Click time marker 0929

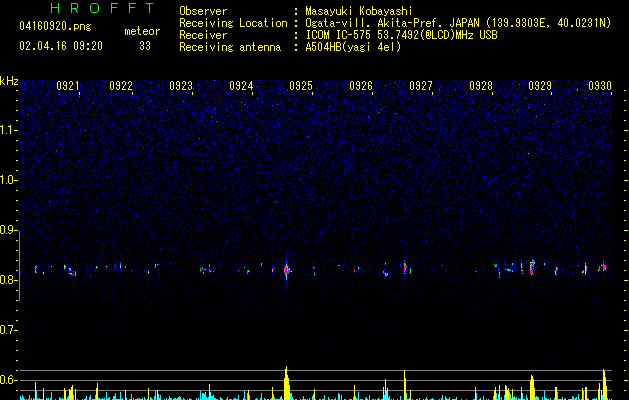pyautogui.click(x=540, y=86)
